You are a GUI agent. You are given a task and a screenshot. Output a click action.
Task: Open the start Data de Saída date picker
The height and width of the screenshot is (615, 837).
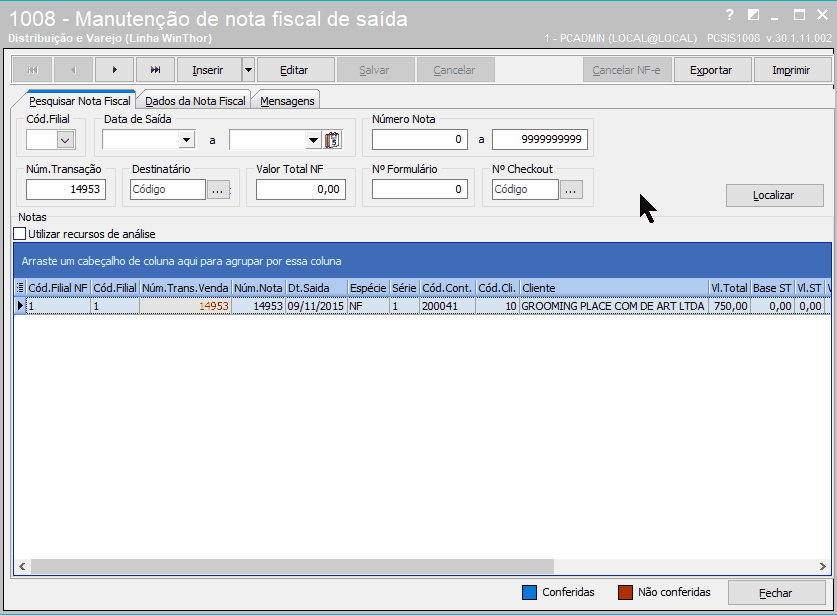tap(186, 140)
